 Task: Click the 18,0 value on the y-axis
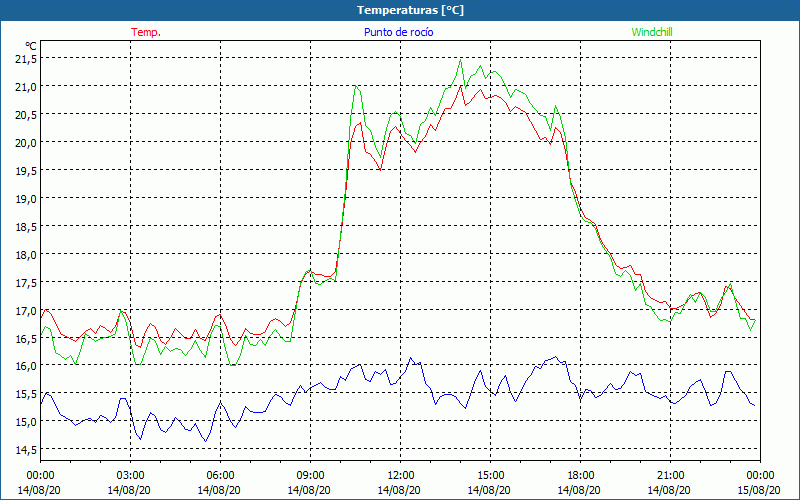pos(26,255)
